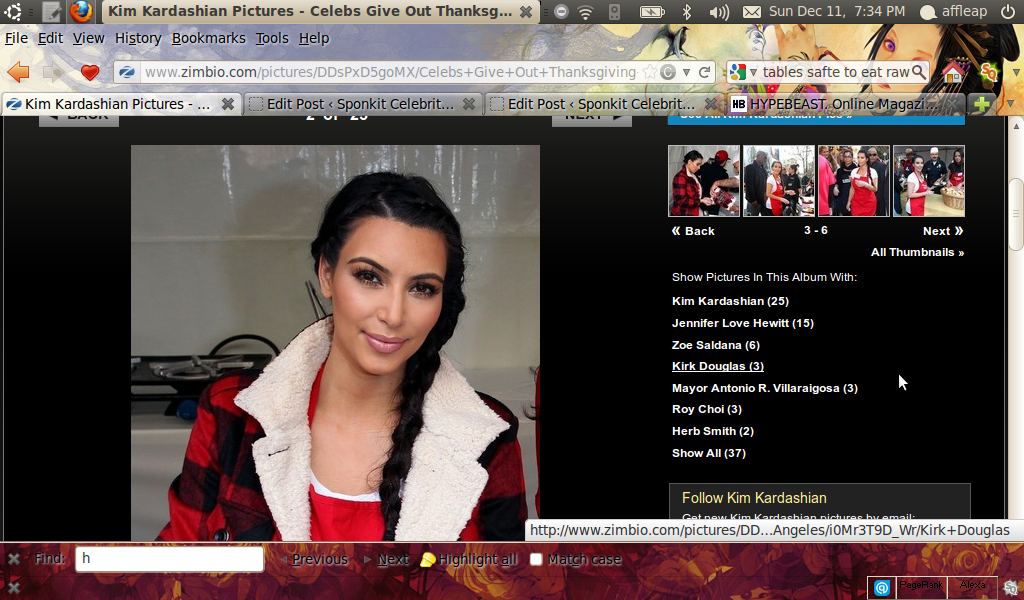Open the Wi-Fi network indicator

[x=586, y=11]
